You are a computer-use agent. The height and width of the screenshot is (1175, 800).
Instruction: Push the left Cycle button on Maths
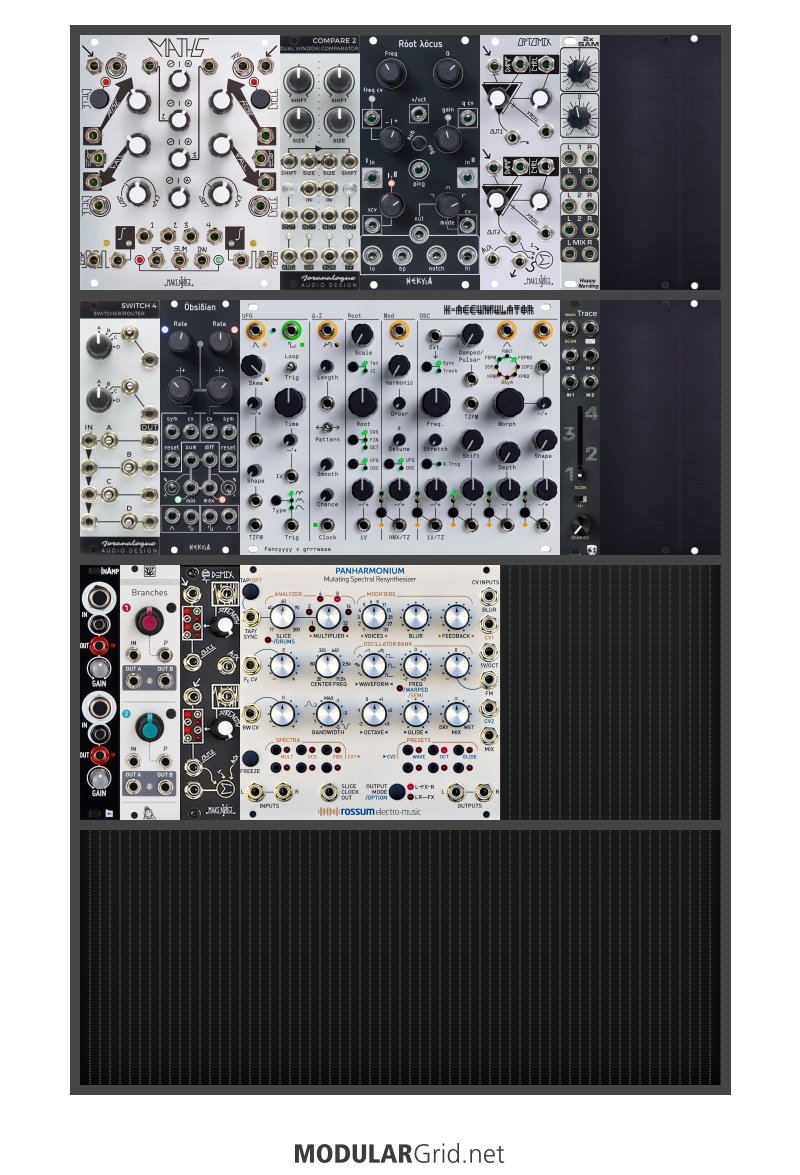pyautogui.click(x=100, y=99)
